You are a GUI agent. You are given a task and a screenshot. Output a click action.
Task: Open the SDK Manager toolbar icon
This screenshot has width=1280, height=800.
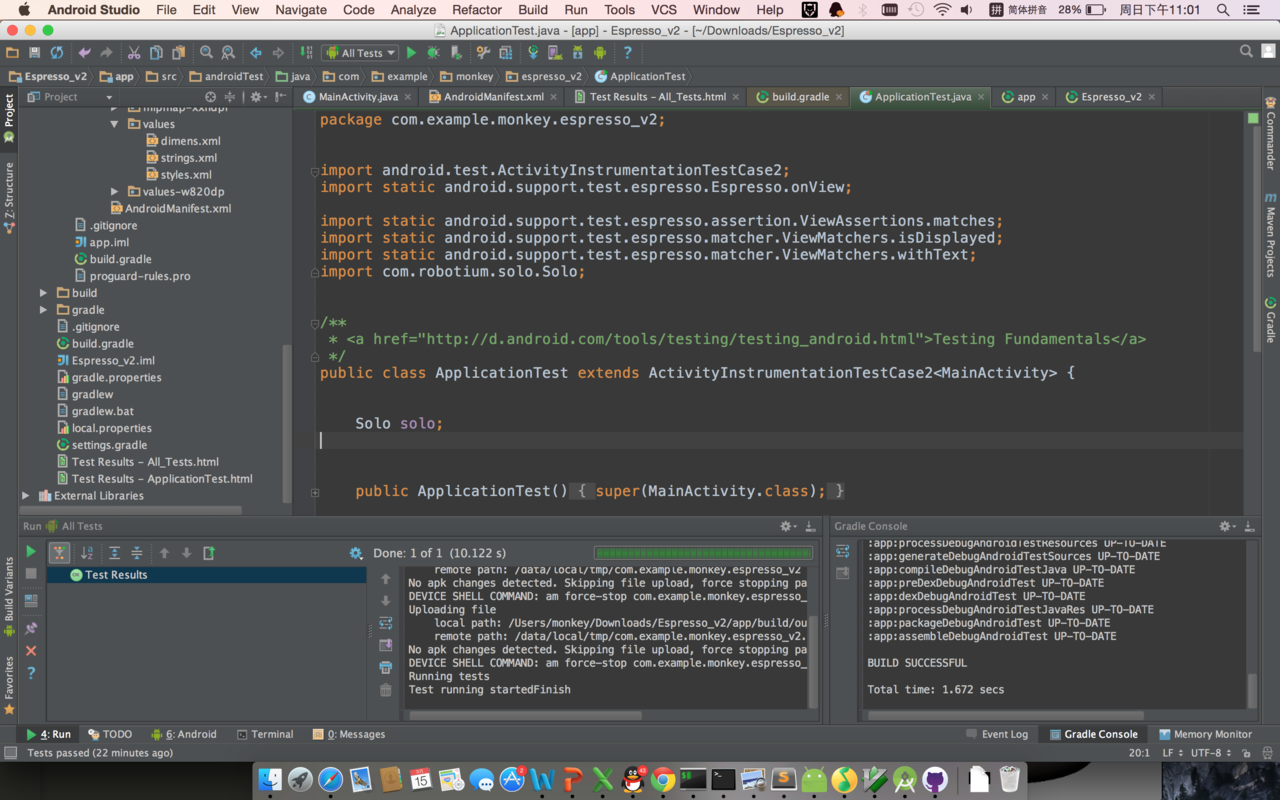577,53
